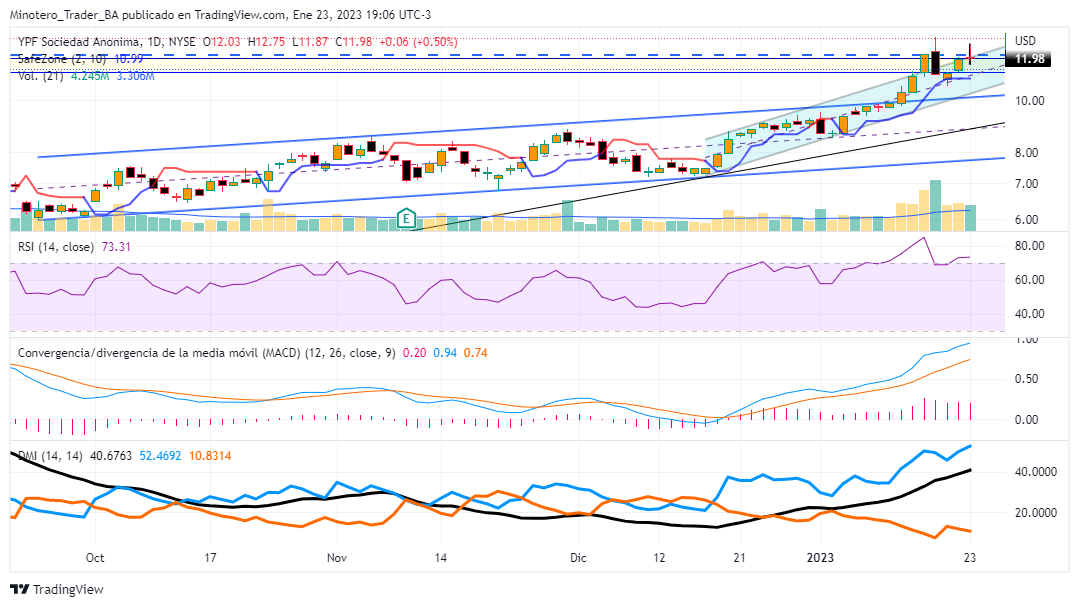
Task: Click the MACD axis label '0.50'
Action: click(x=1027, y=379)
